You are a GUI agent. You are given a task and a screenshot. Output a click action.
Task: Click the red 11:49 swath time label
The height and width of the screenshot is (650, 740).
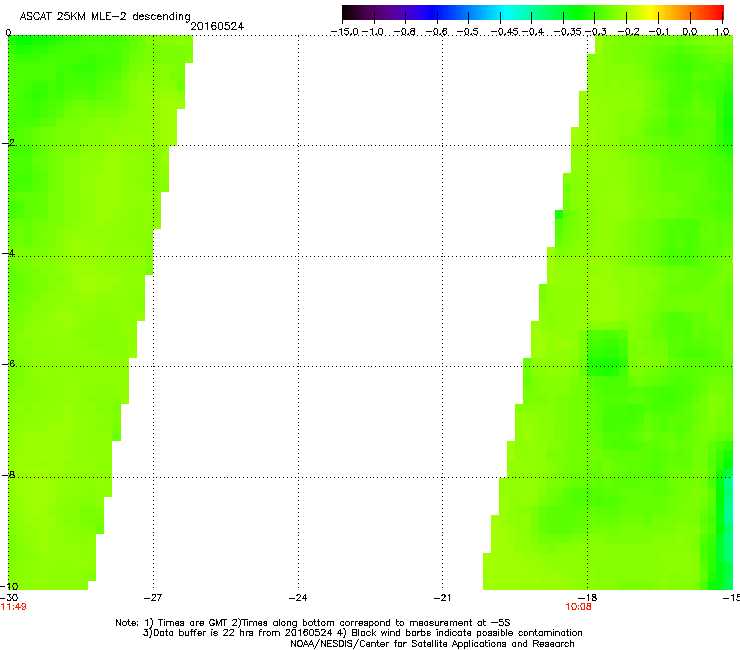[13, 607]
